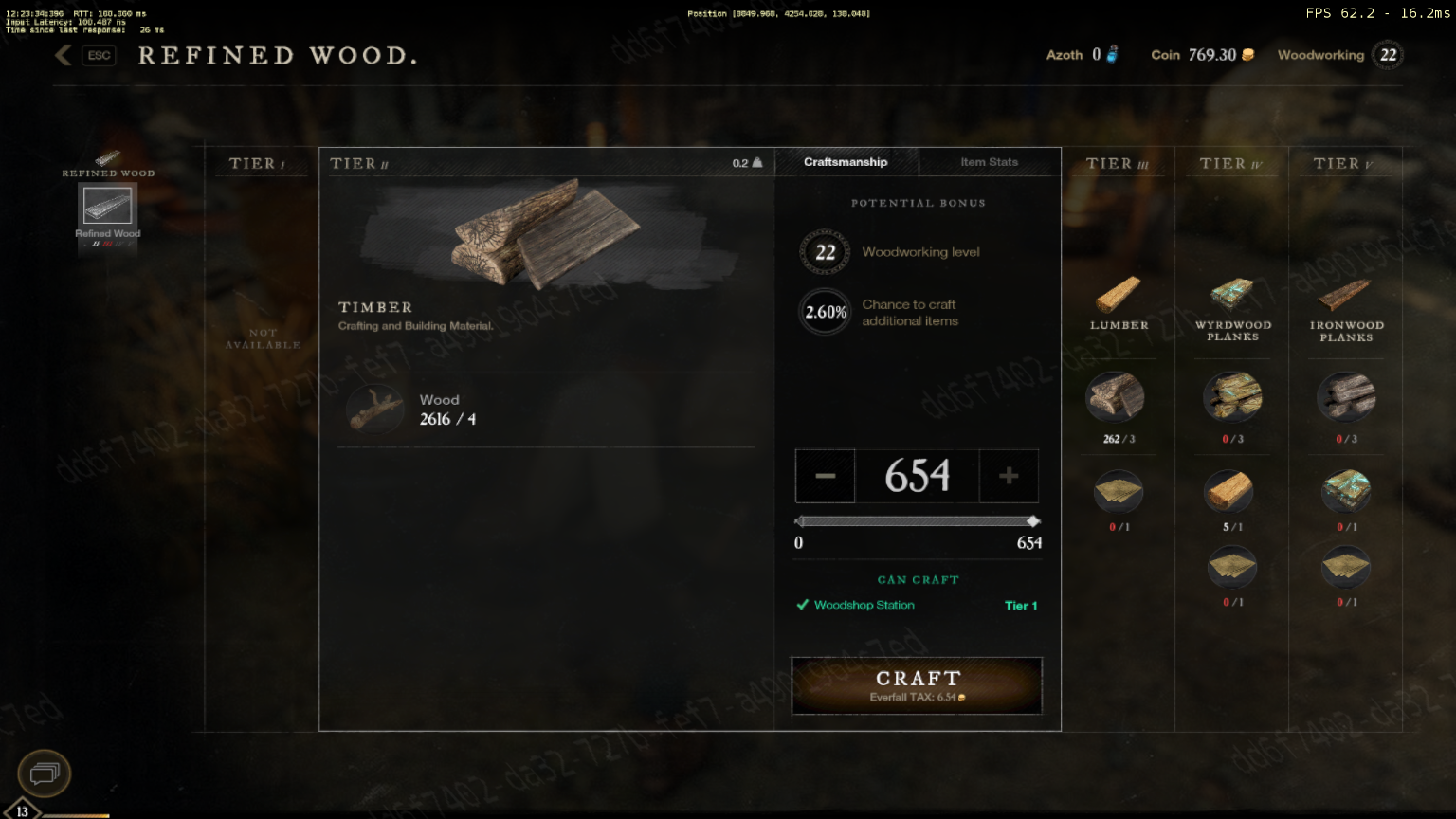Select the Wyrdwood Planks recipe icon
The height and width of the screenshot is (819, 1456).
1232,294
